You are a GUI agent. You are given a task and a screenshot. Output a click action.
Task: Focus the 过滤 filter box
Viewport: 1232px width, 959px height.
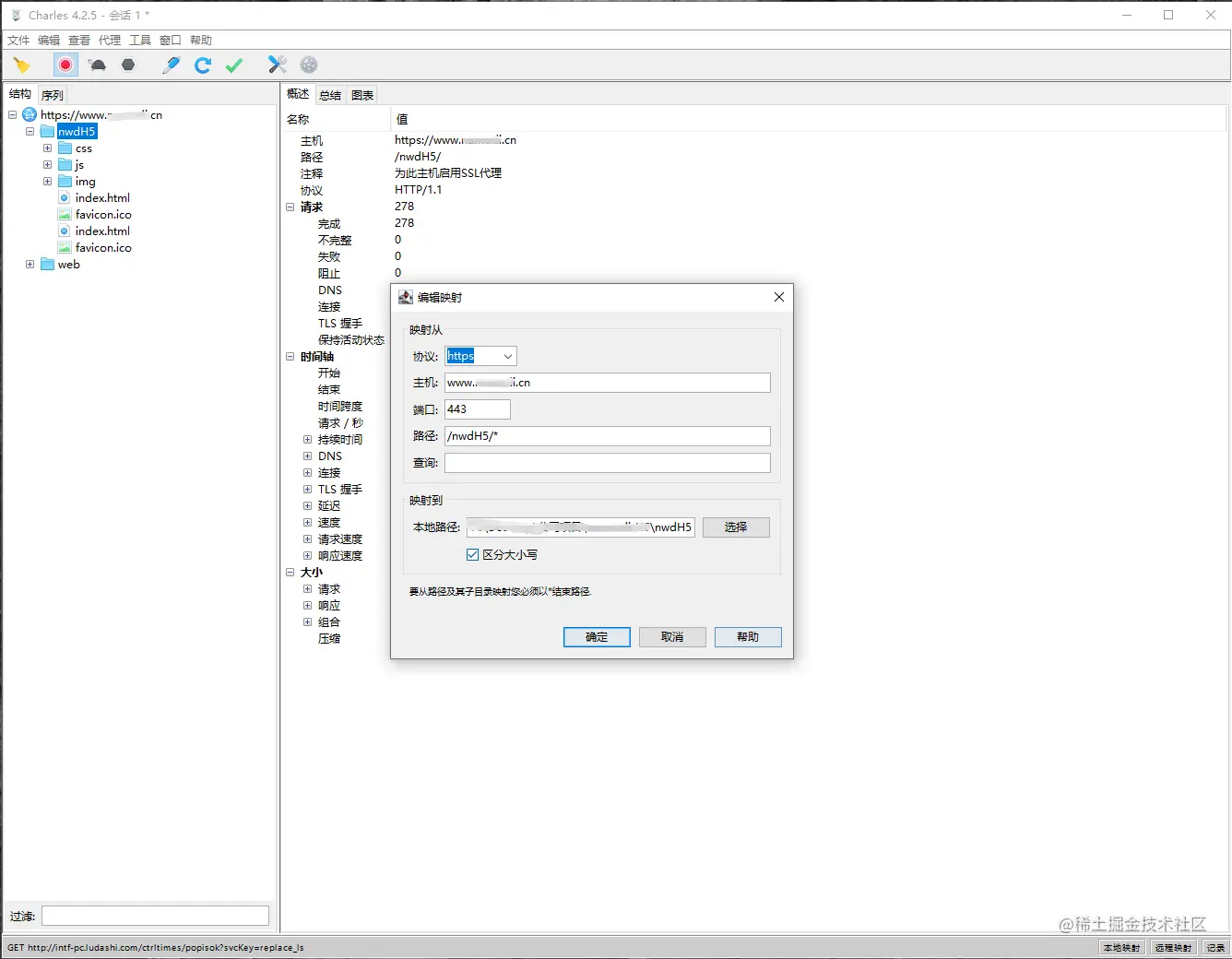click(155, 916)
